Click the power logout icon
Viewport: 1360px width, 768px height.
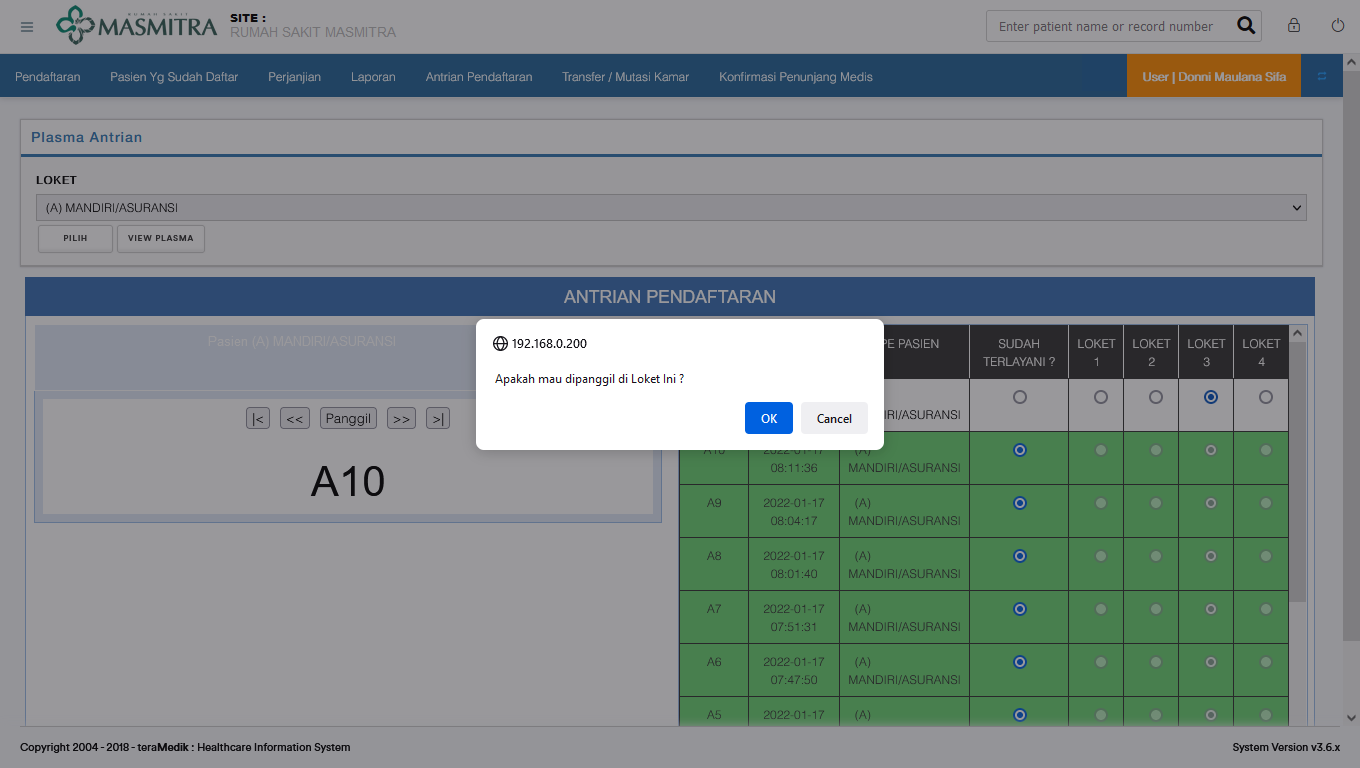coord(1338,26)
